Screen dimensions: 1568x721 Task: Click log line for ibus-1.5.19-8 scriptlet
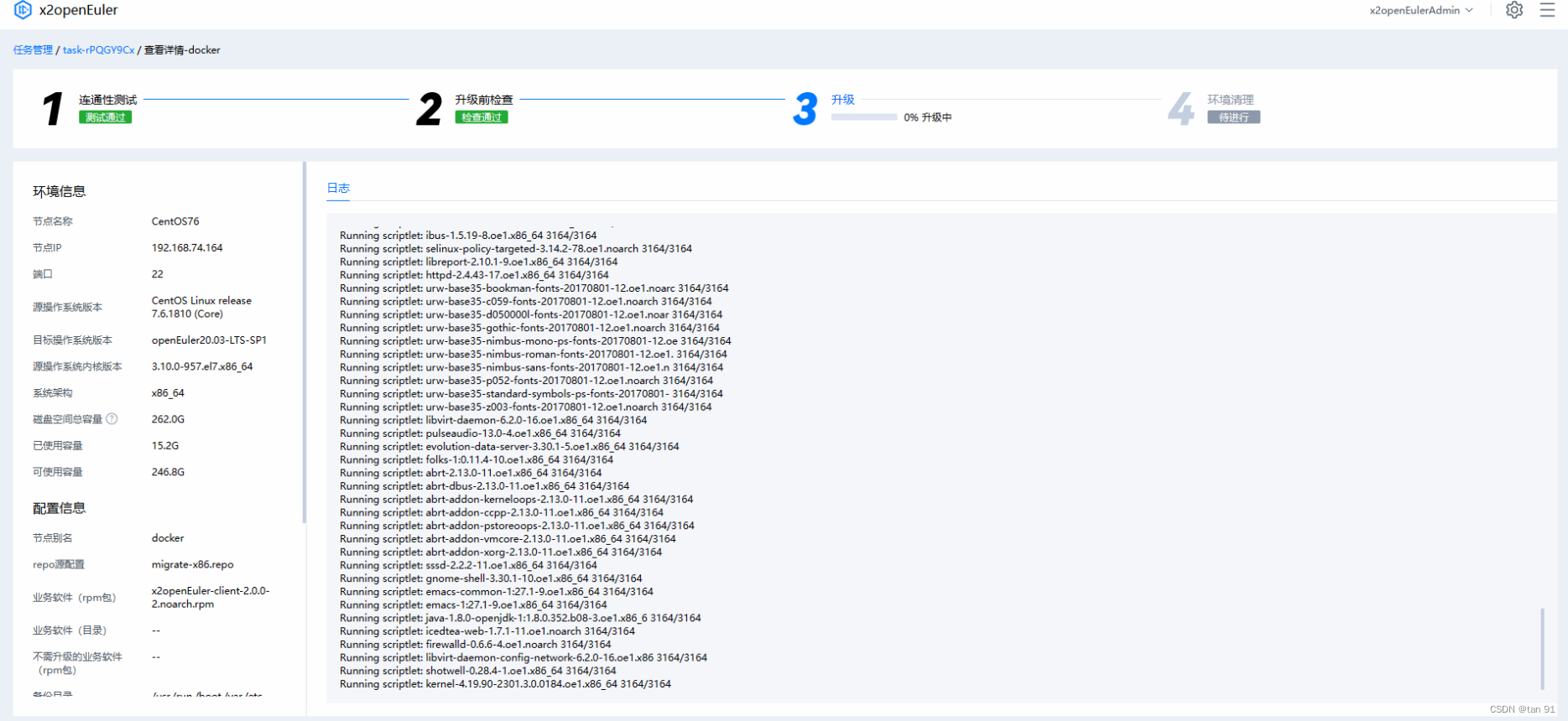coord(468,236)
